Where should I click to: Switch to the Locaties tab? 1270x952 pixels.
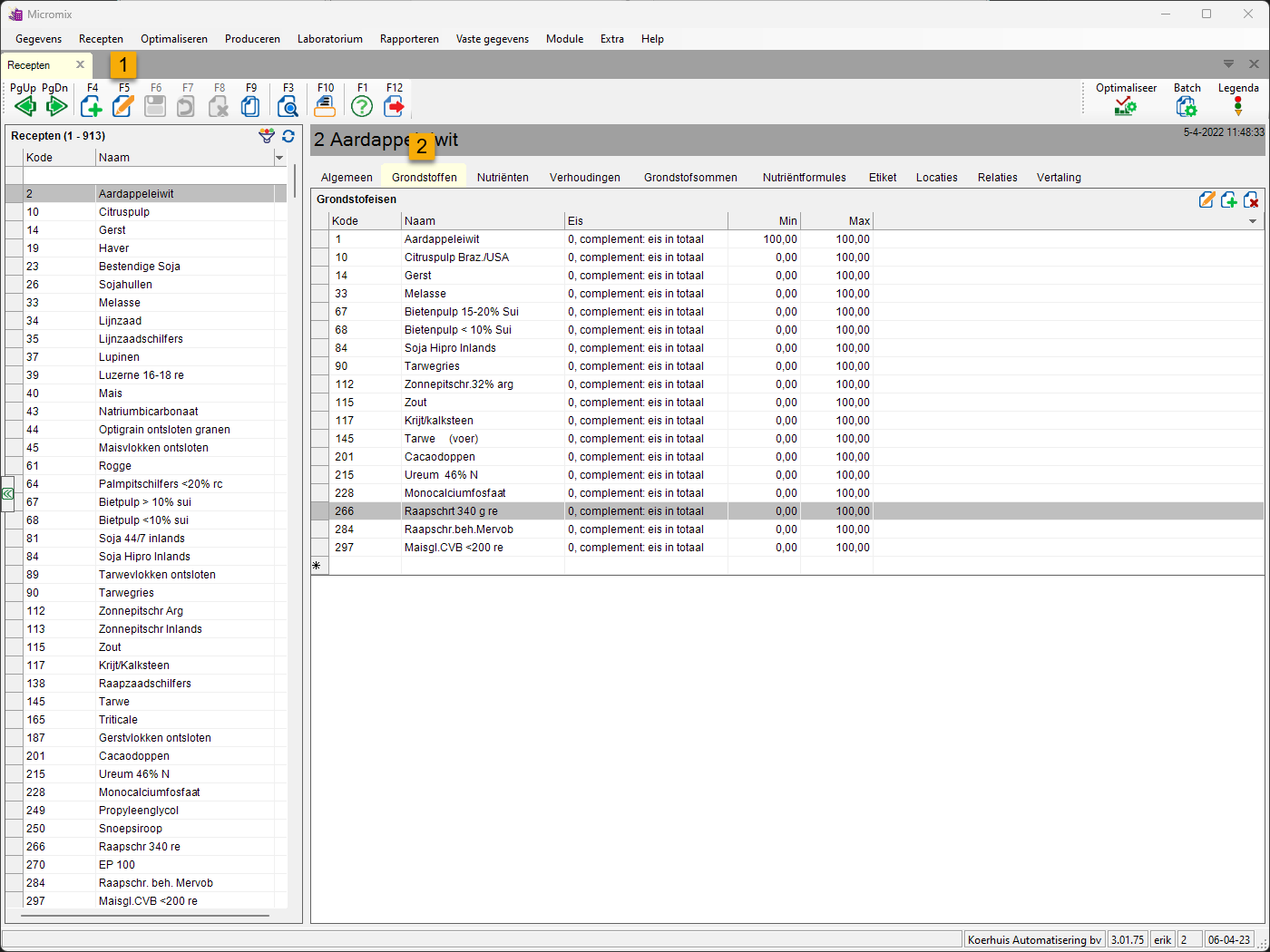(937, 178)
